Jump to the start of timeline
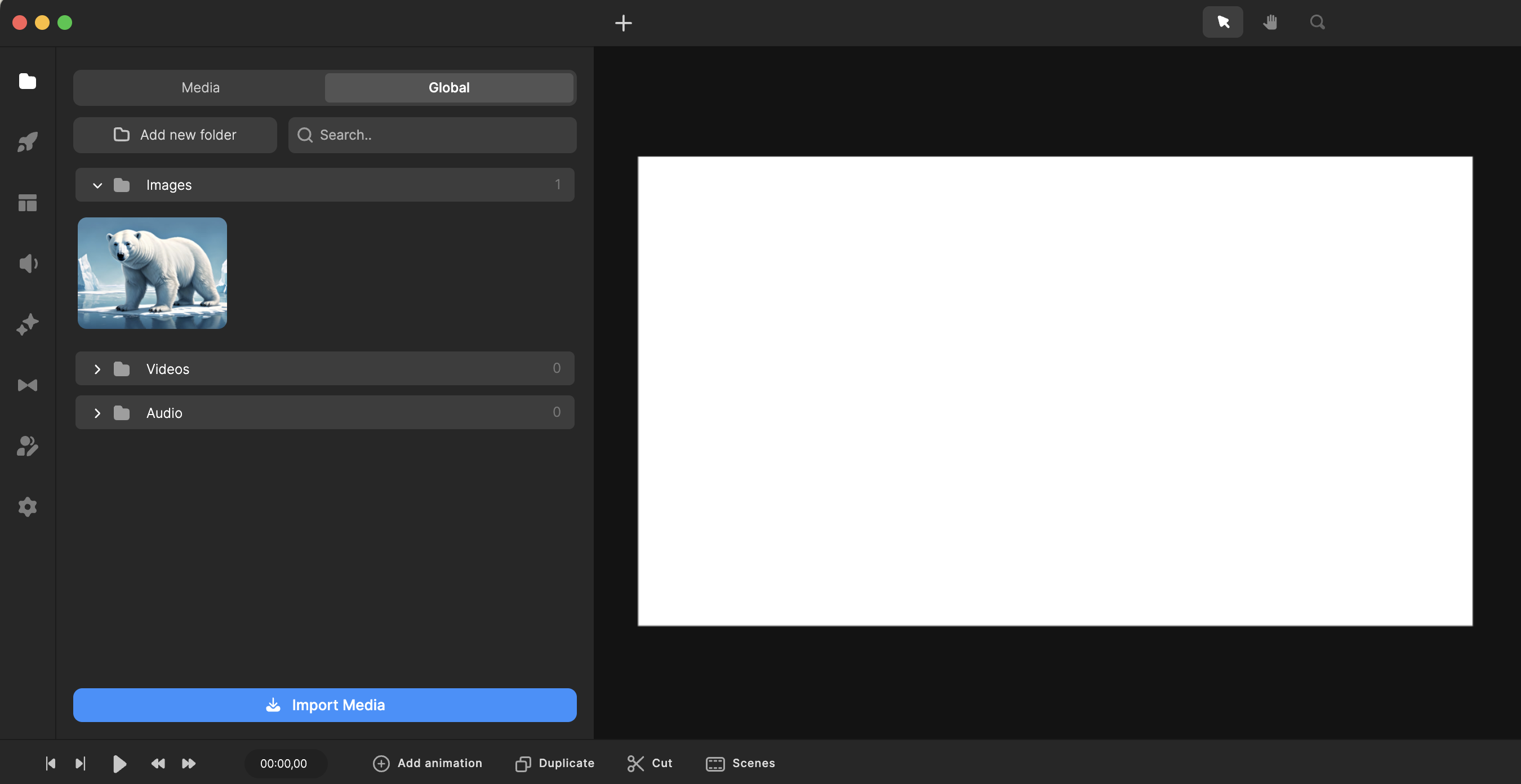The width and height of the screenshot is (1521, 784). tap(51, 763)
